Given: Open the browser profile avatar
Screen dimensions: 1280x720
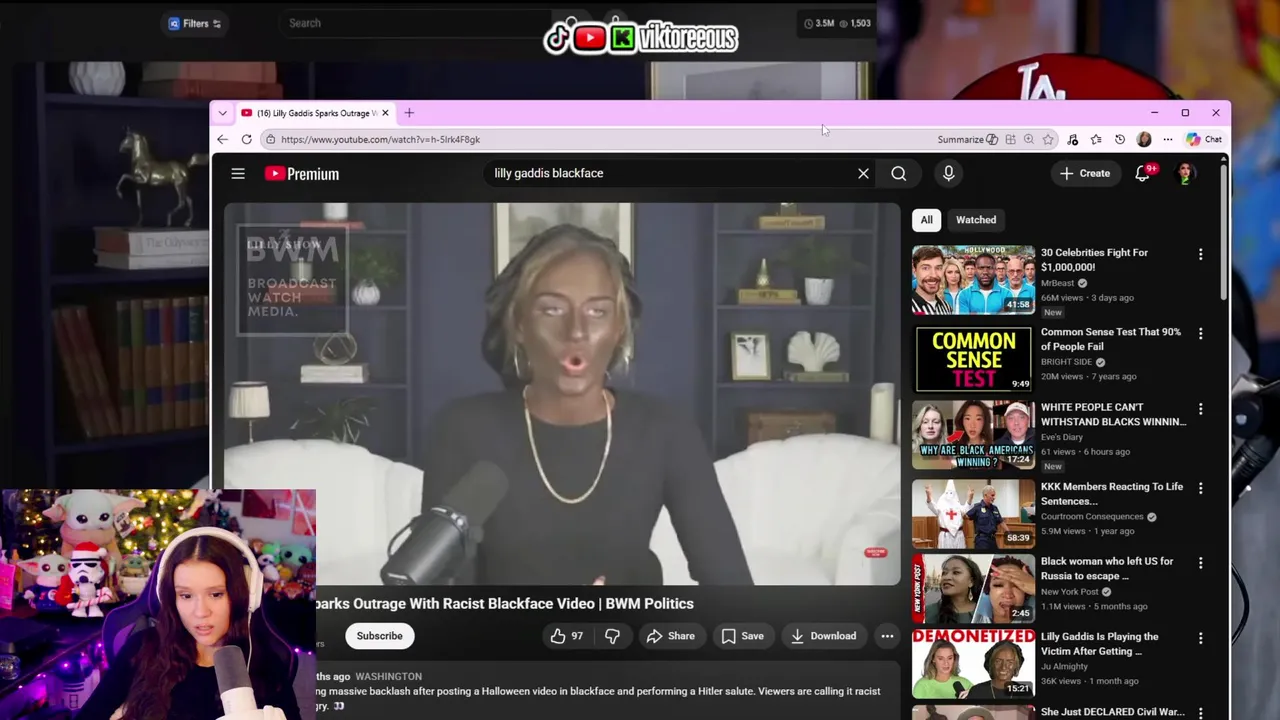Looking at the screenshot, I should click(x=1144, y=140).
